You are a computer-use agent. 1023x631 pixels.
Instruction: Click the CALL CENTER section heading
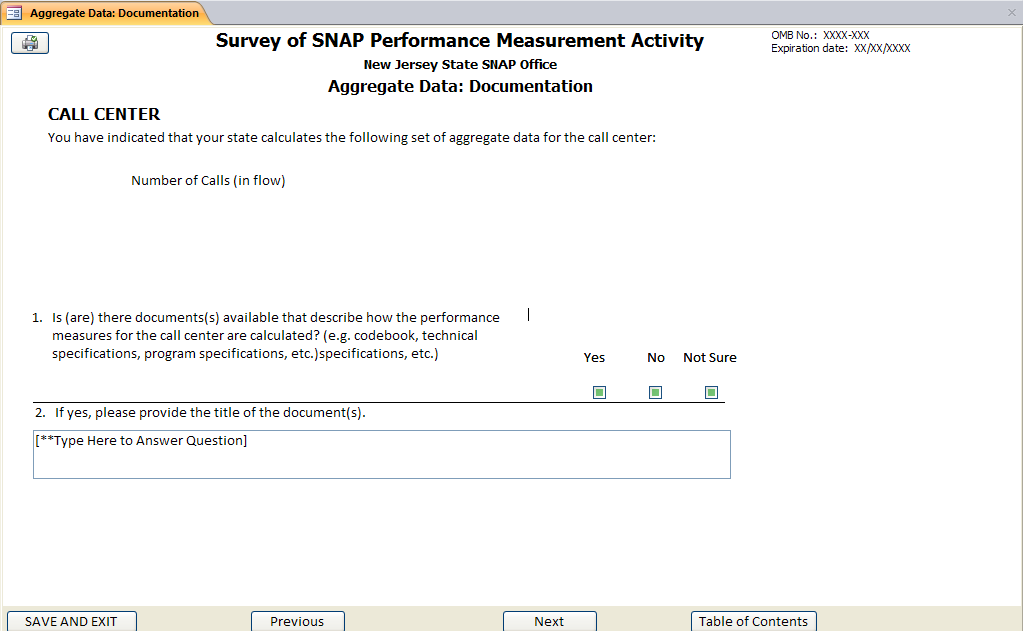click(104, 114)
